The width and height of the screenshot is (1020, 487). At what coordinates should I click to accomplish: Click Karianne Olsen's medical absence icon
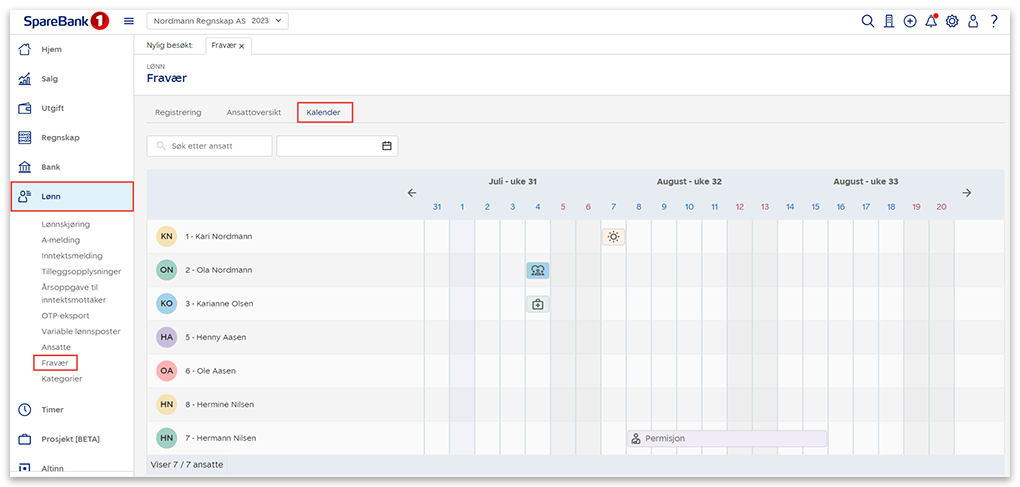point(538,304)
